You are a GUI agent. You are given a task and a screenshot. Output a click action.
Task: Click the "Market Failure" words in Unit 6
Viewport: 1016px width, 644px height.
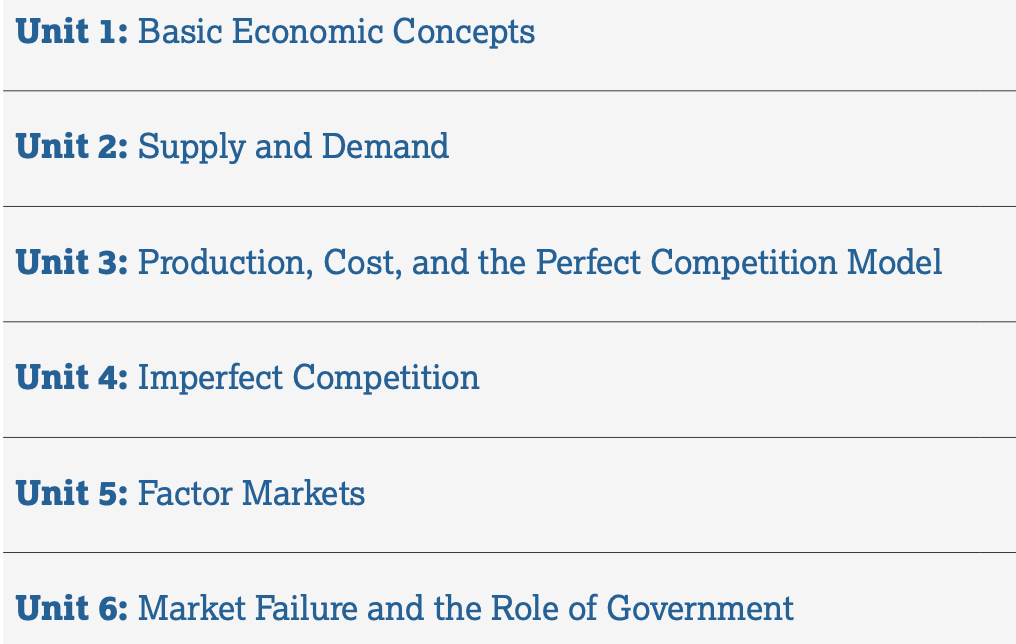coord(248,608)
